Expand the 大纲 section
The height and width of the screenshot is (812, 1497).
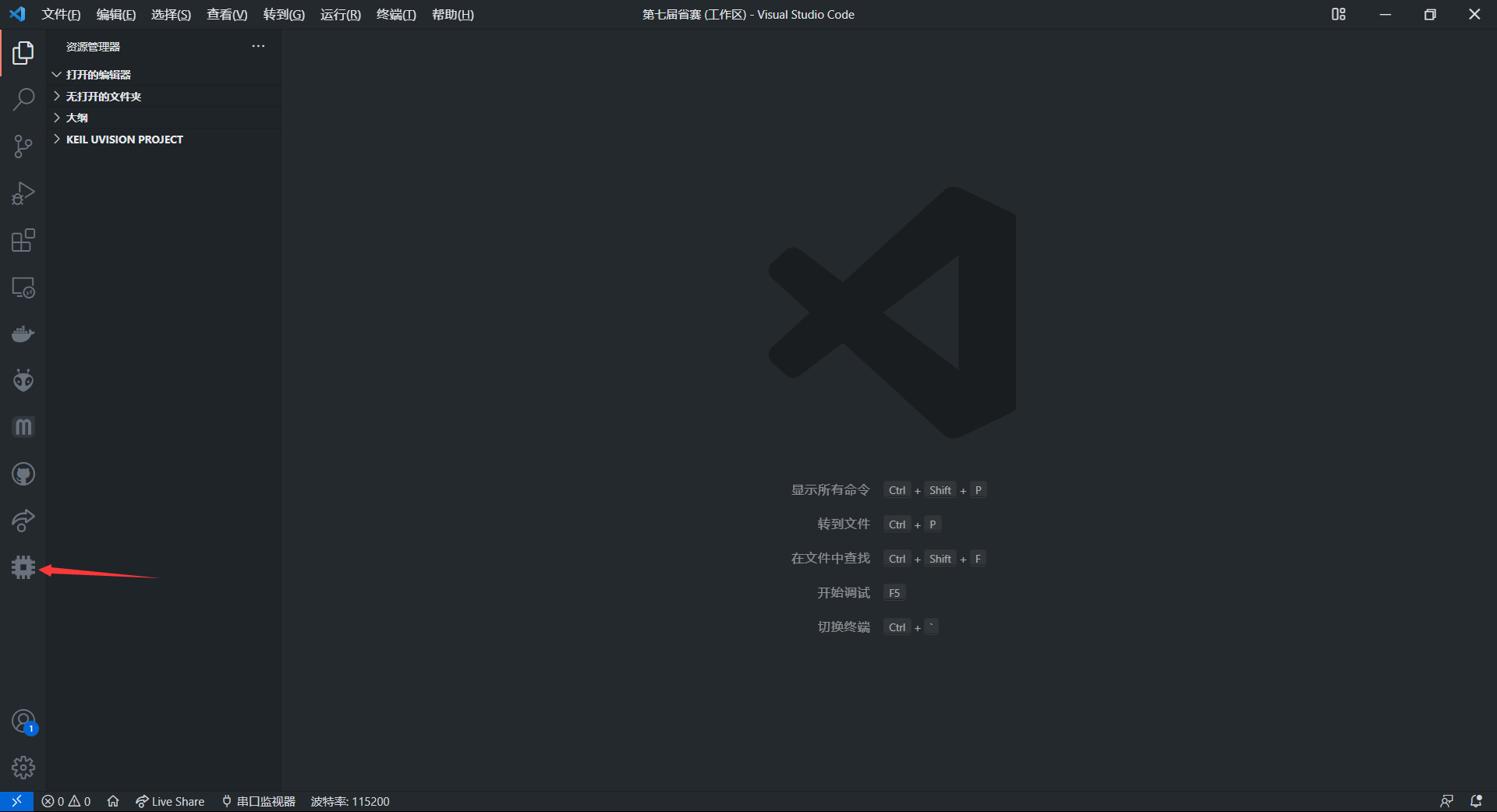click(x=164, y=118)
